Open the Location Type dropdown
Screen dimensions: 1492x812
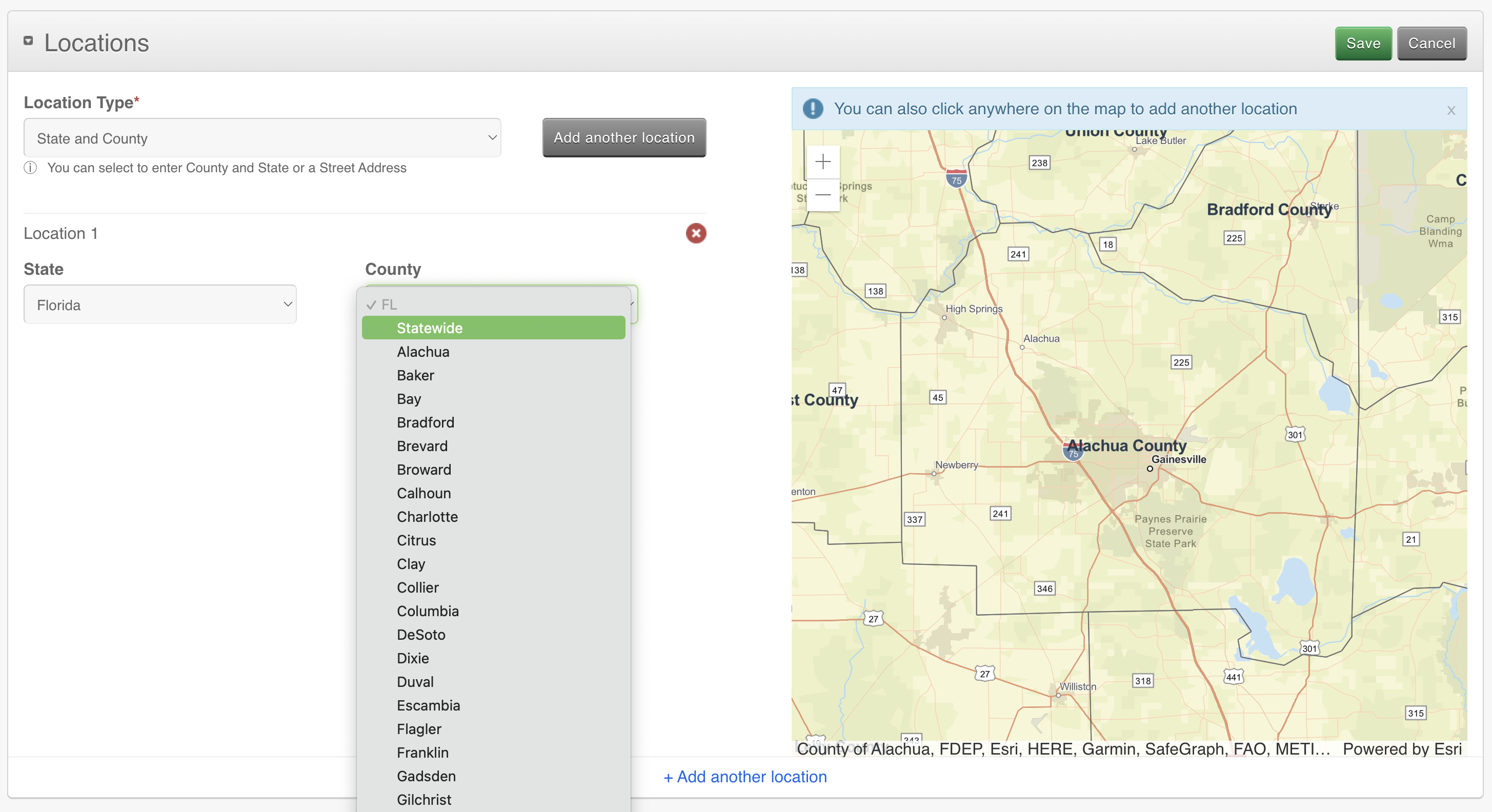pos(262,138)
